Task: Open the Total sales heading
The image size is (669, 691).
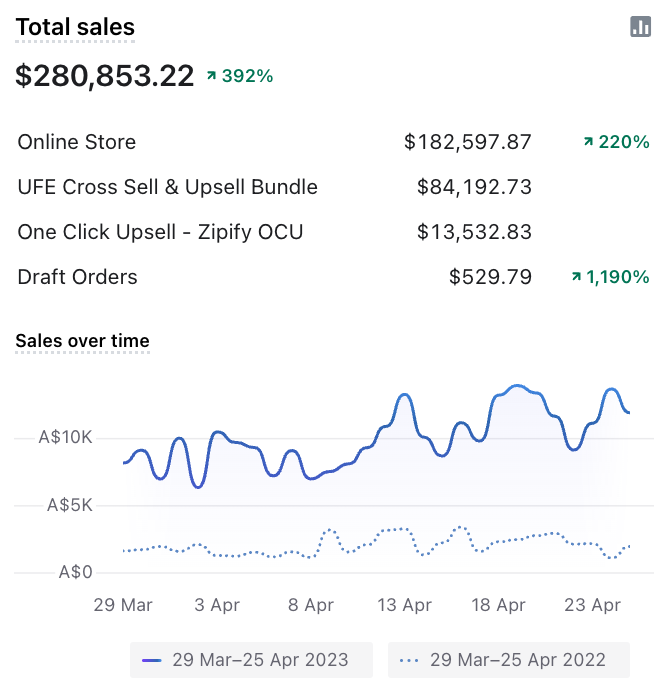Action: [75, 28]
